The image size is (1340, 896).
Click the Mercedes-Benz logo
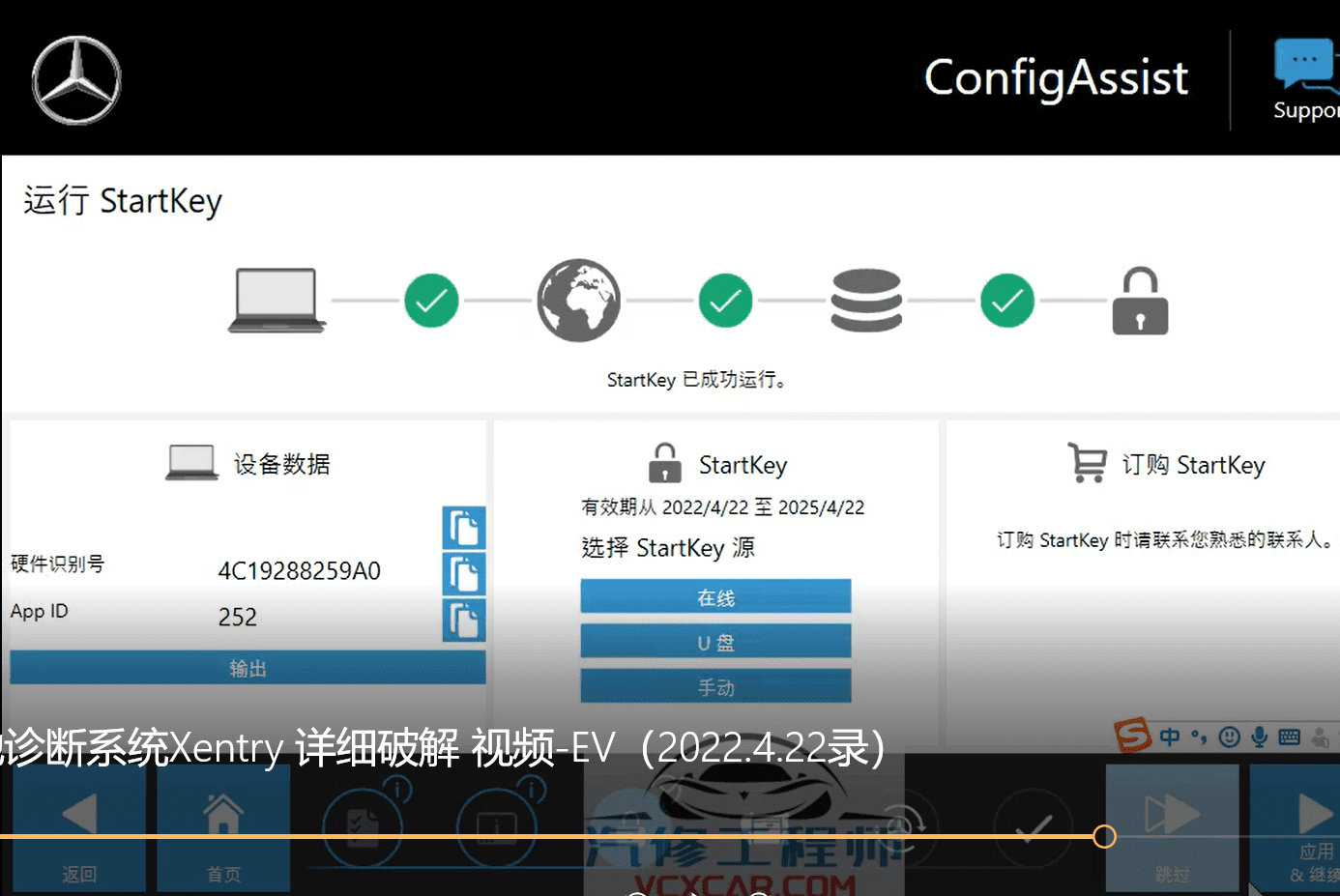tap(76, 81)
